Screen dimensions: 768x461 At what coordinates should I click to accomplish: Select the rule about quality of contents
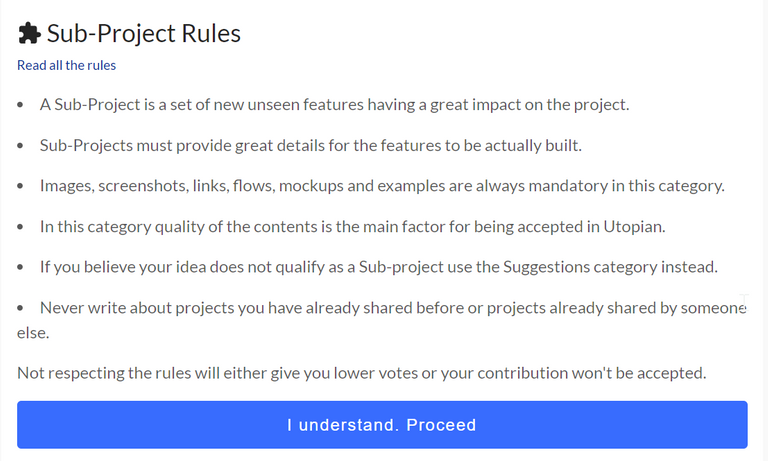point(352,227)
